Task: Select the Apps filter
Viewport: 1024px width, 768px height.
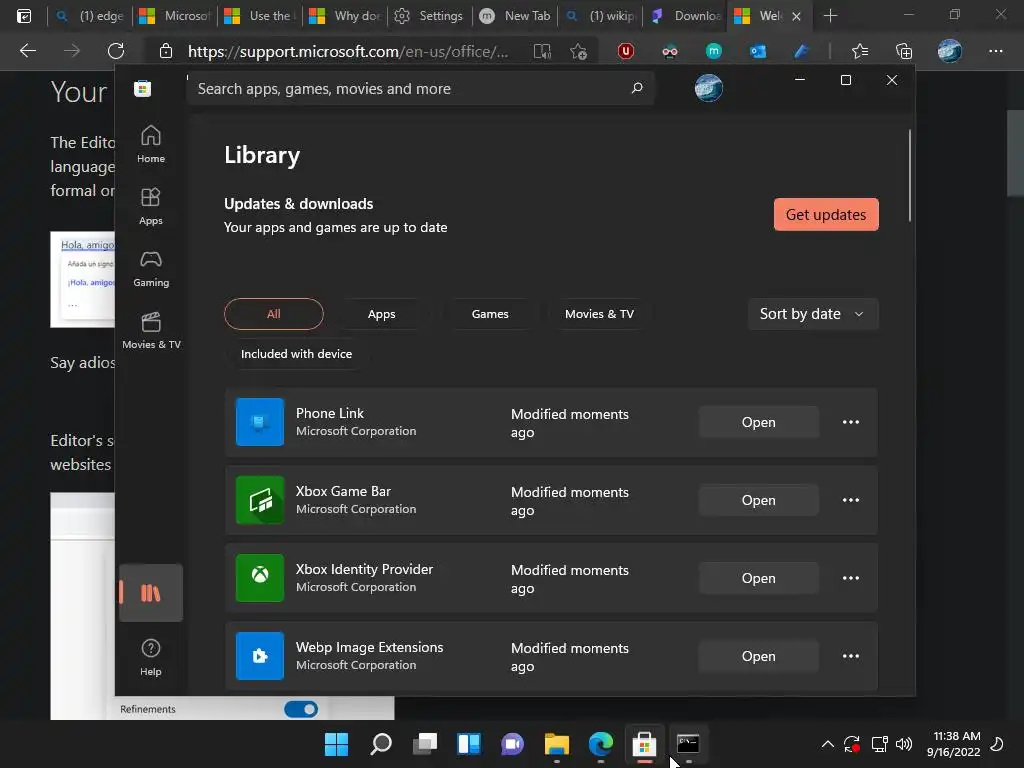Action: [381, 314]
